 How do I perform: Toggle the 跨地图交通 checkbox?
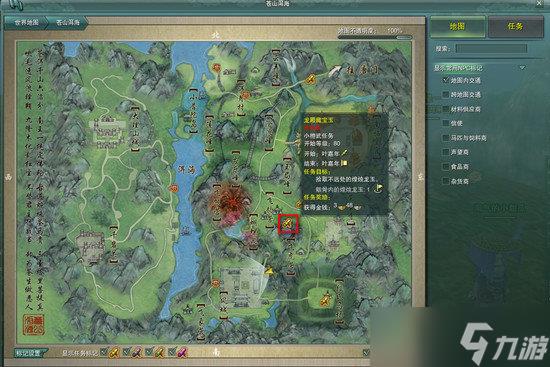tap(446, 95)
